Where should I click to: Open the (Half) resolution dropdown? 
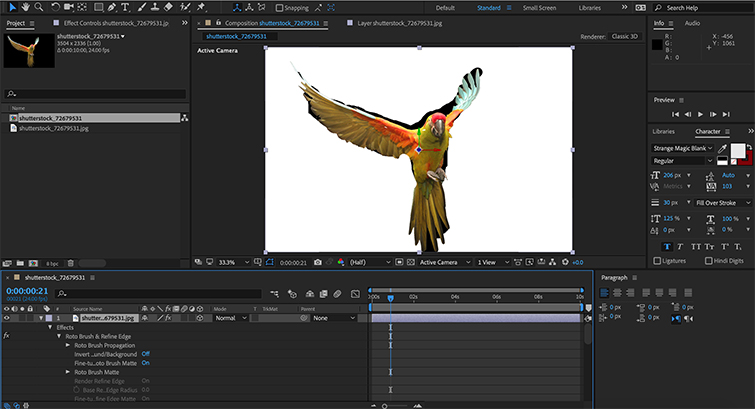369,262
